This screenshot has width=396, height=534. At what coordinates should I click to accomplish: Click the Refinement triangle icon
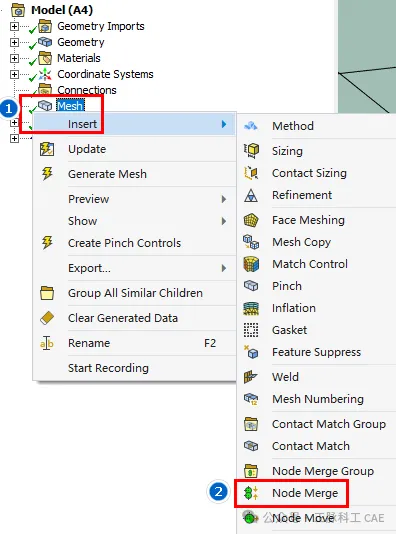point(251,195)
